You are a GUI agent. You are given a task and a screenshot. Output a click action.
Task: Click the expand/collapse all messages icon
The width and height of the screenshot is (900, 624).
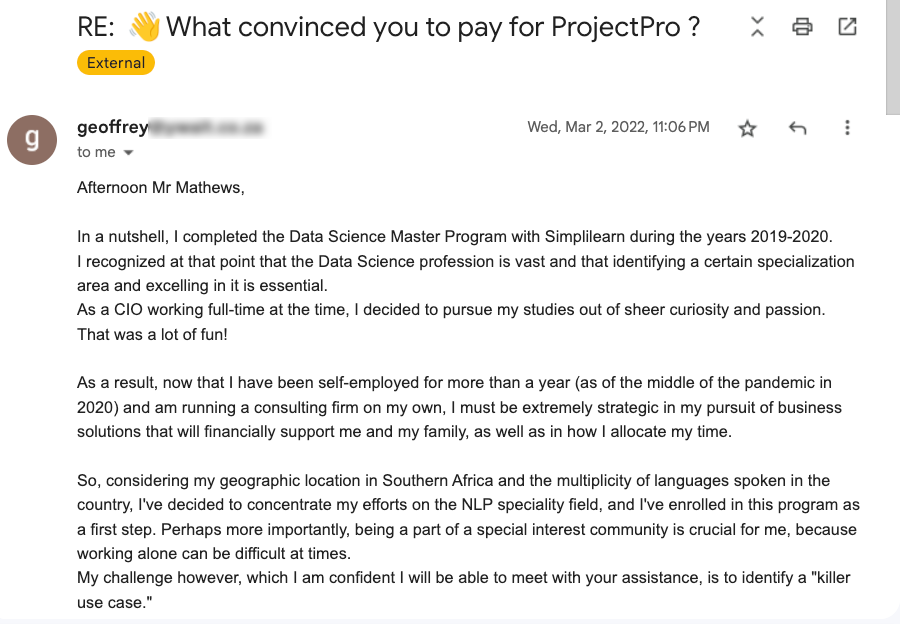(757, 28)
